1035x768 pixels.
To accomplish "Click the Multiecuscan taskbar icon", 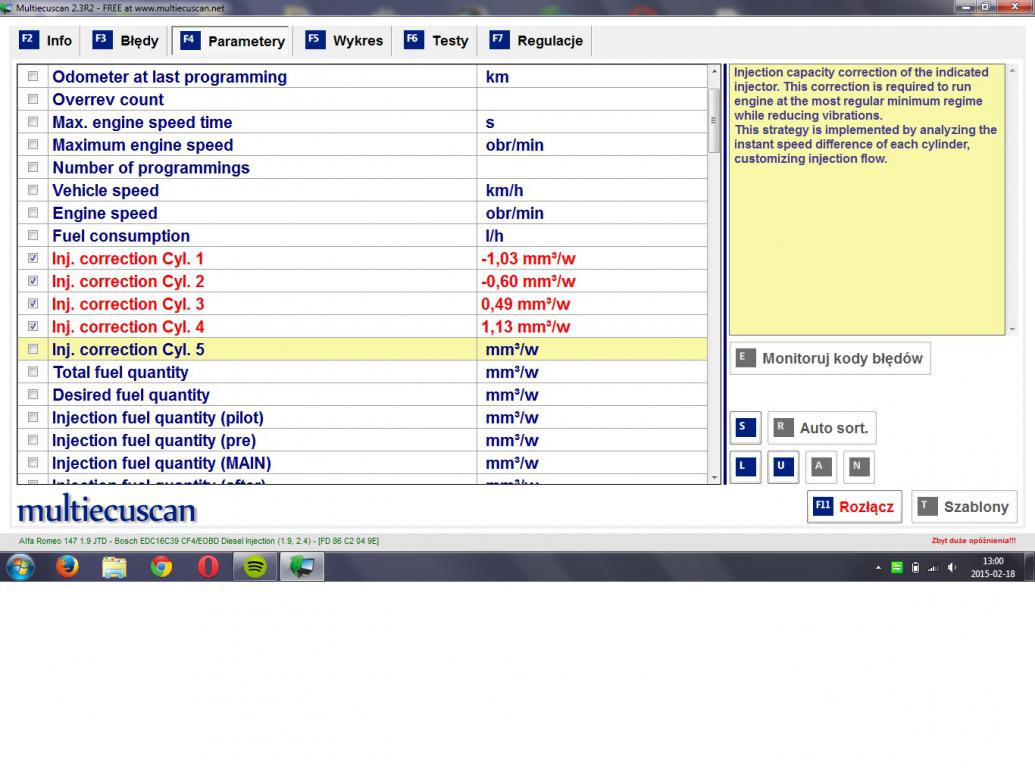I will point(302,567).
